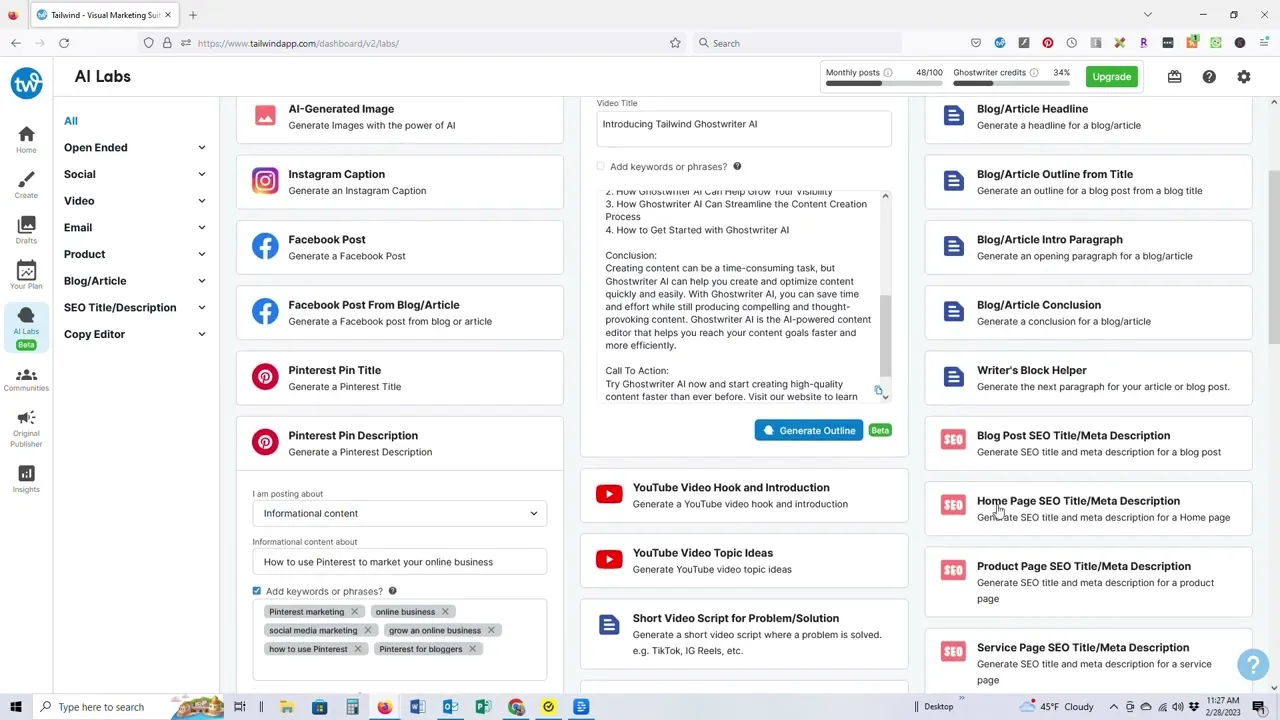The width and height of the screenshot is (1280, 720).
Task: Click YouTube Video Topic Ideas icon
Action: pos(609,560)
